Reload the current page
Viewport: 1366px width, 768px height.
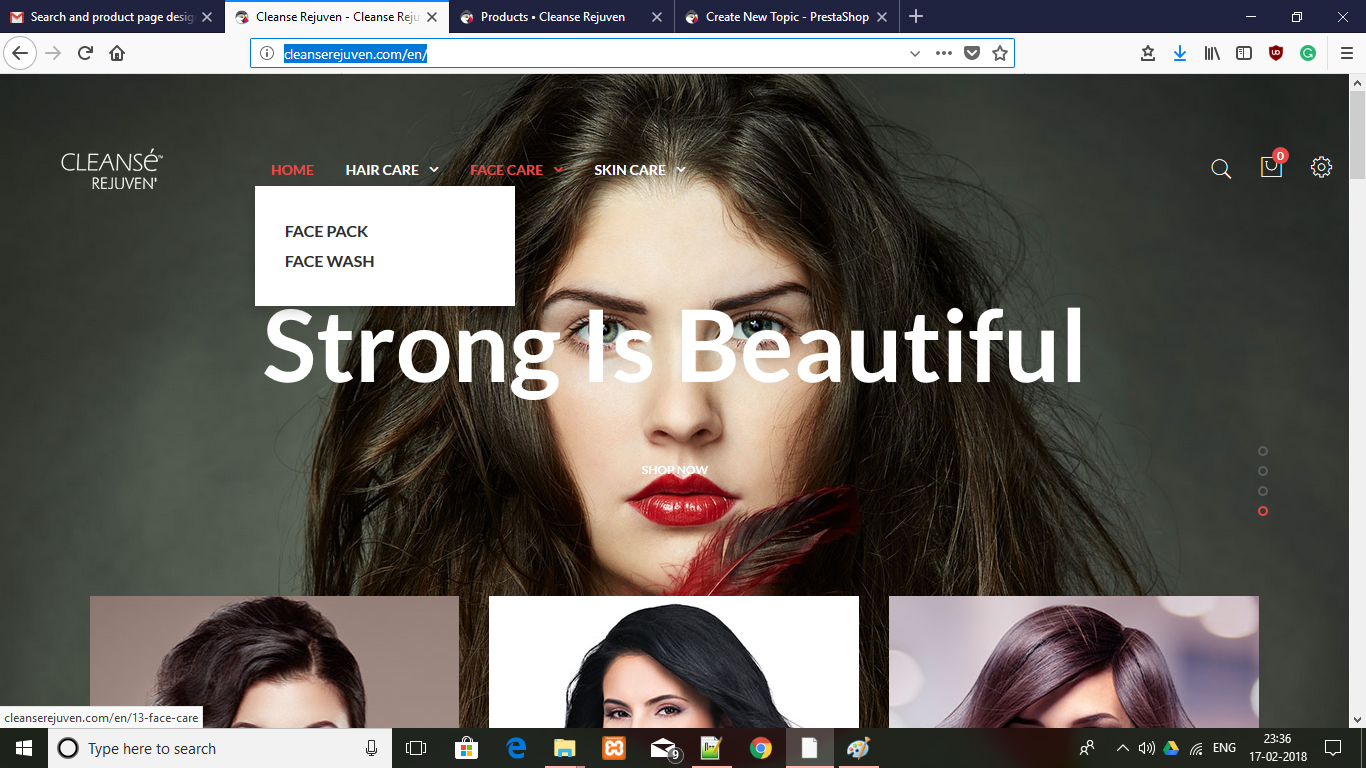coord(85,53)
